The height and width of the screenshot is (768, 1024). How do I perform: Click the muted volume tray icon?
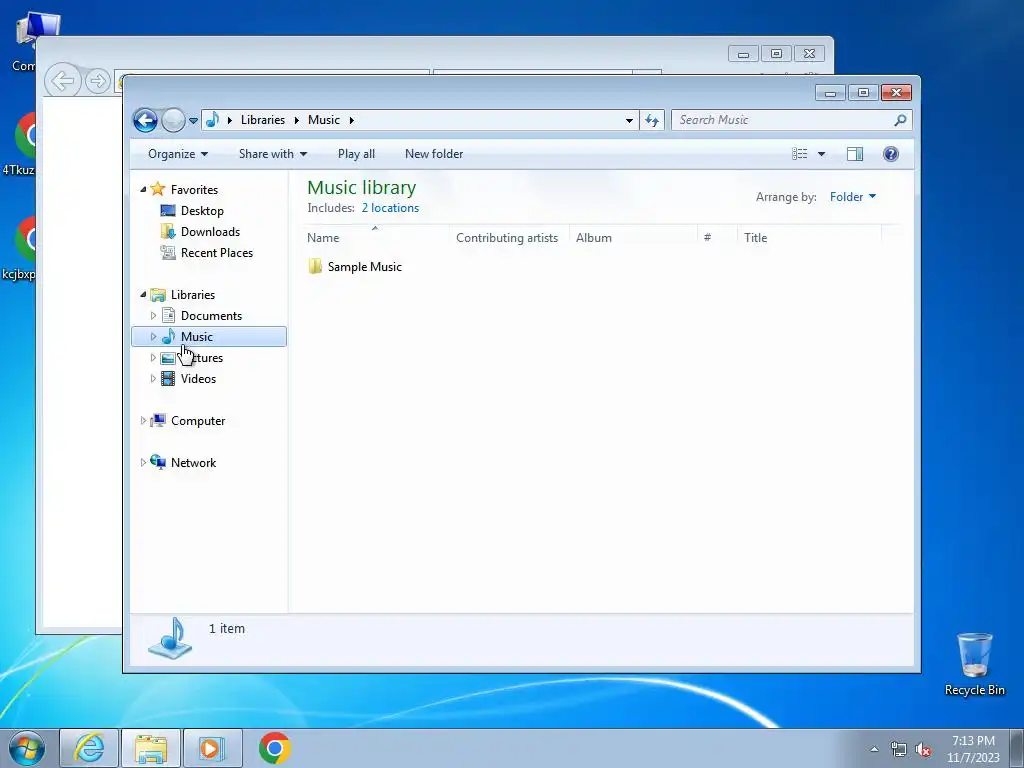[923, 750]
